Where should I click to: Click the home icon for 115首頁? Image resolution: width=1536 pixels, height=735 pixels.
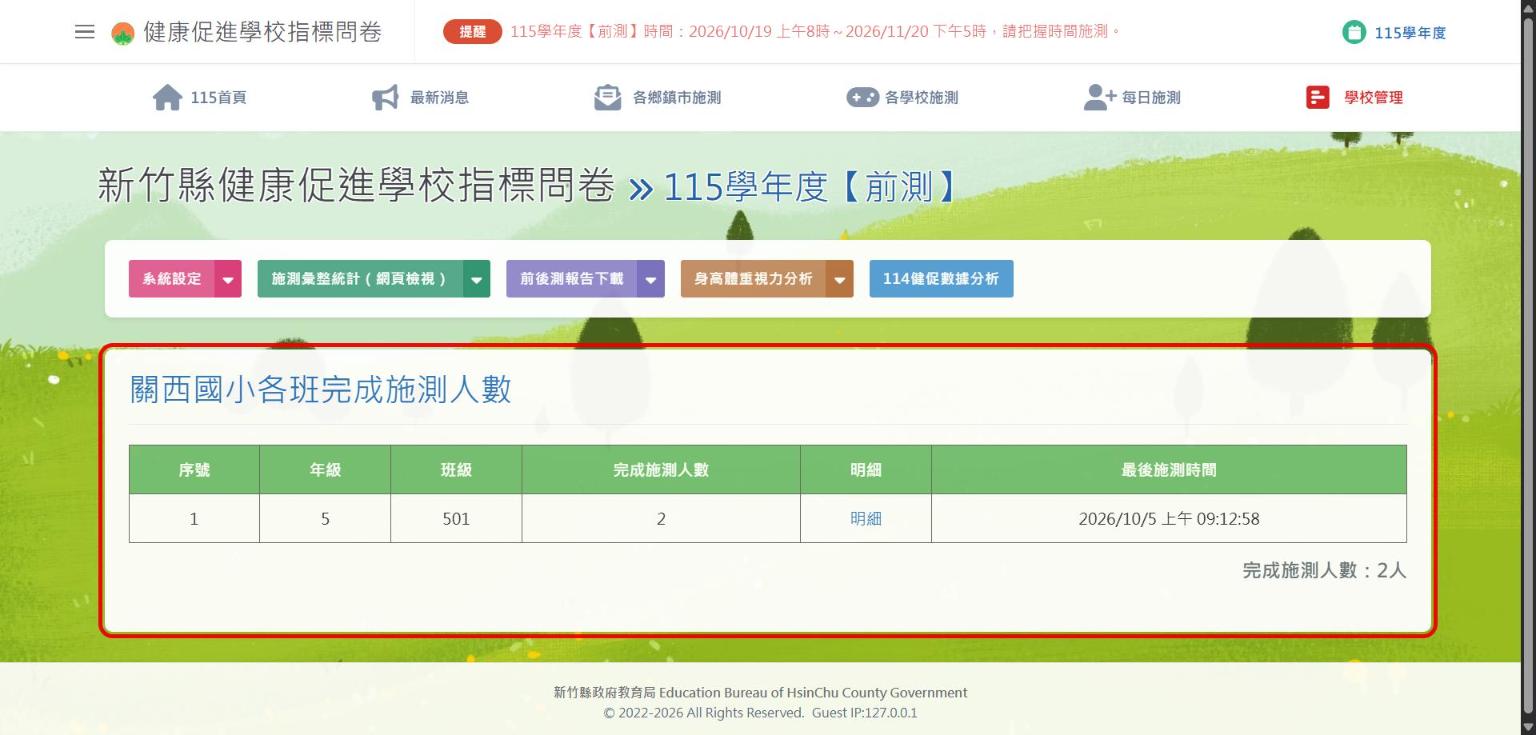(167, 97)
